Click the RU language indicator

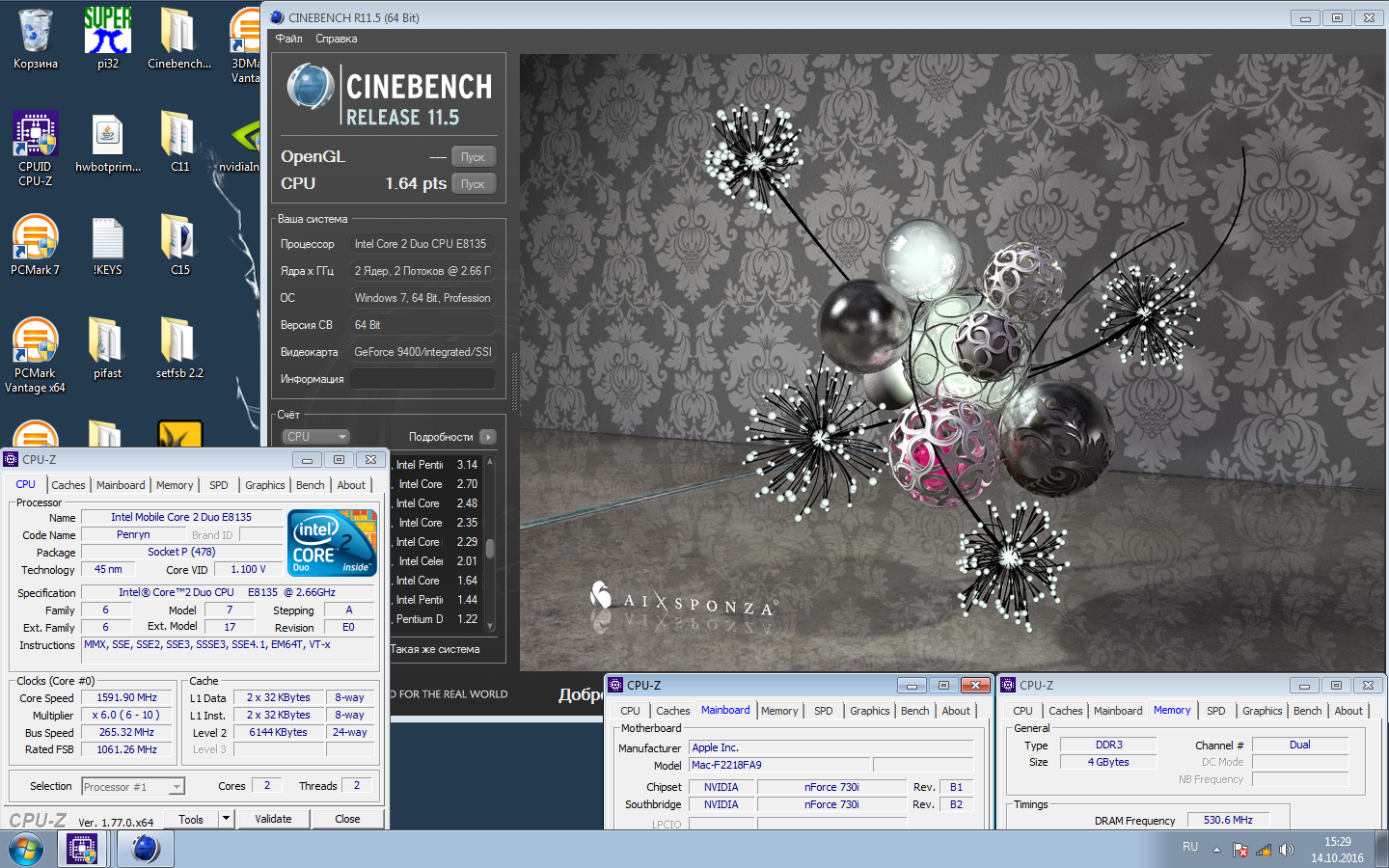[x=1190, y=847]
